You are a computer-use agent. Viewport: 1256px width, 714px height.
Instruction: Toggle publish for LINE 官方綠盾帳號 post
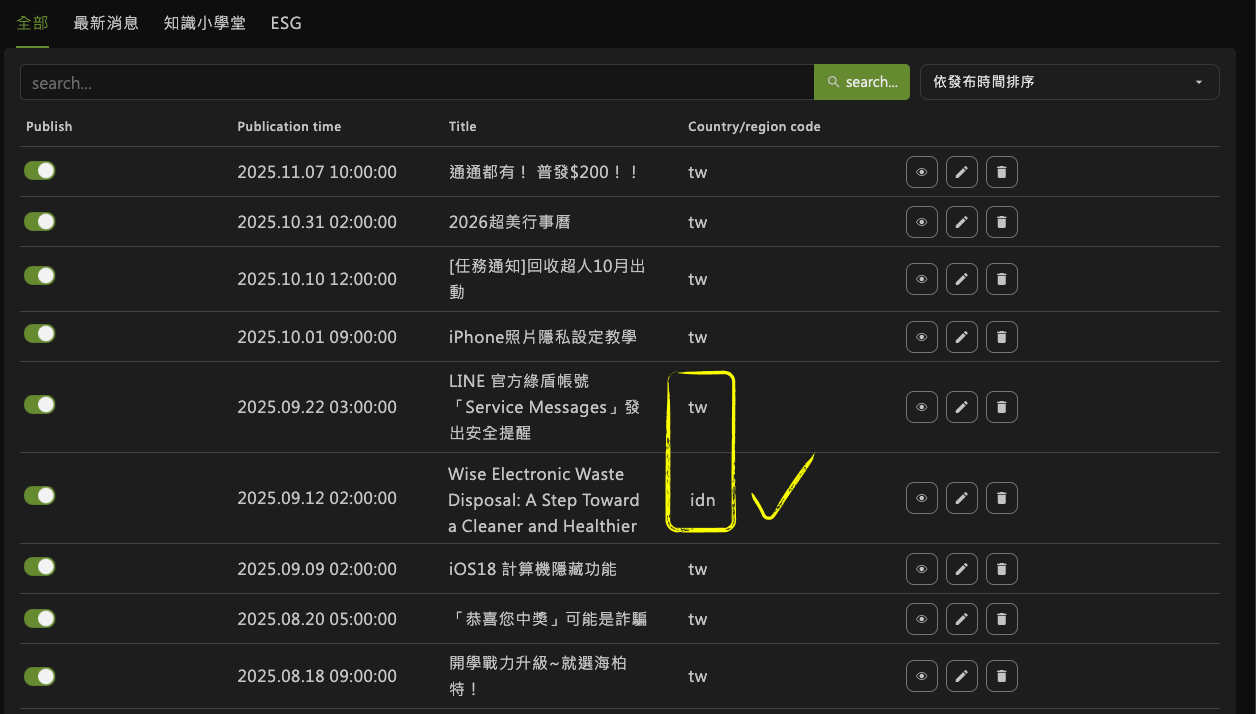point(40,404)
